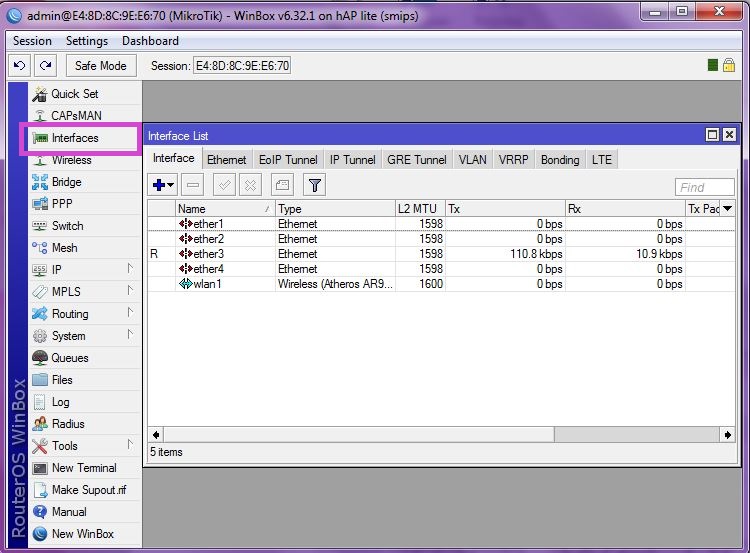Click the remove (minus) interface button
Image resolution: width=750 pixels, height=553 pixels.
[193, 185]
